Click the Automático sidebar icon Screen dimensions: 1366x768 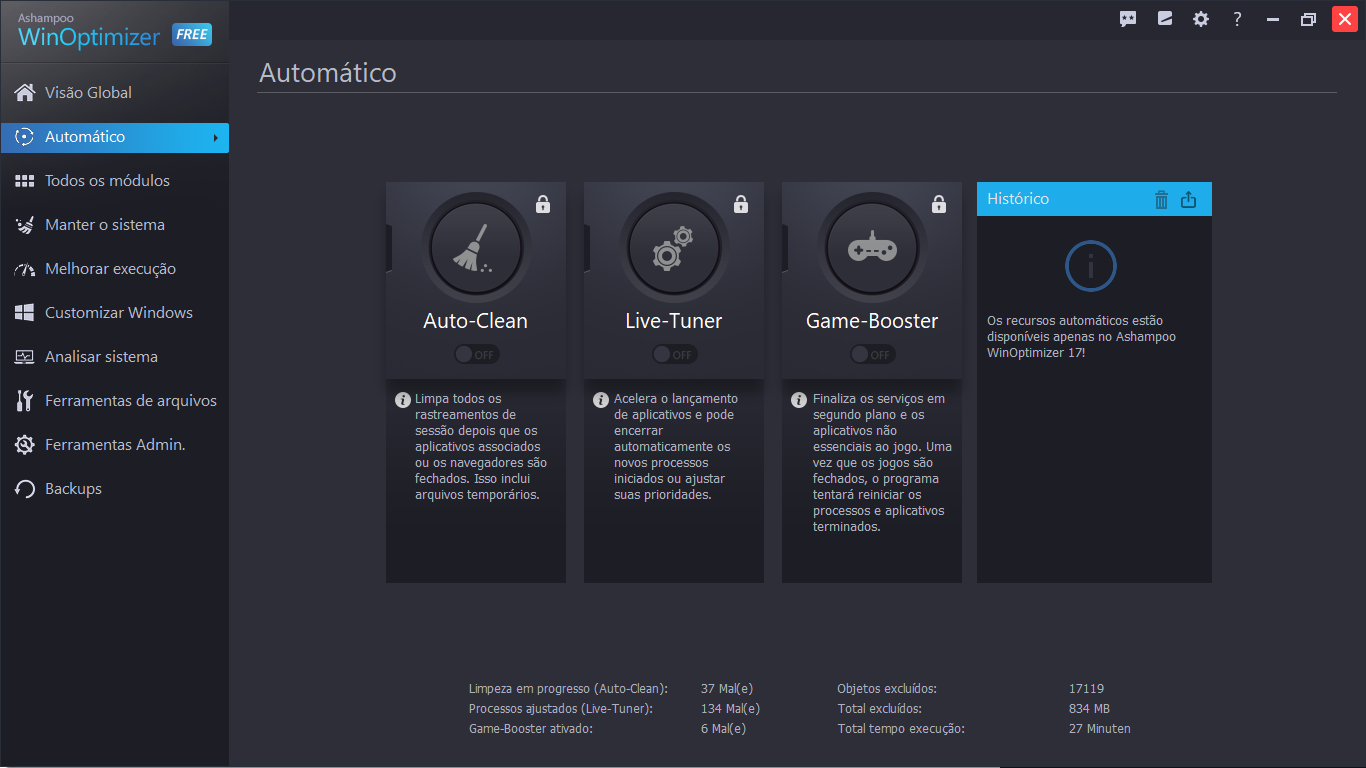point(25,137)
